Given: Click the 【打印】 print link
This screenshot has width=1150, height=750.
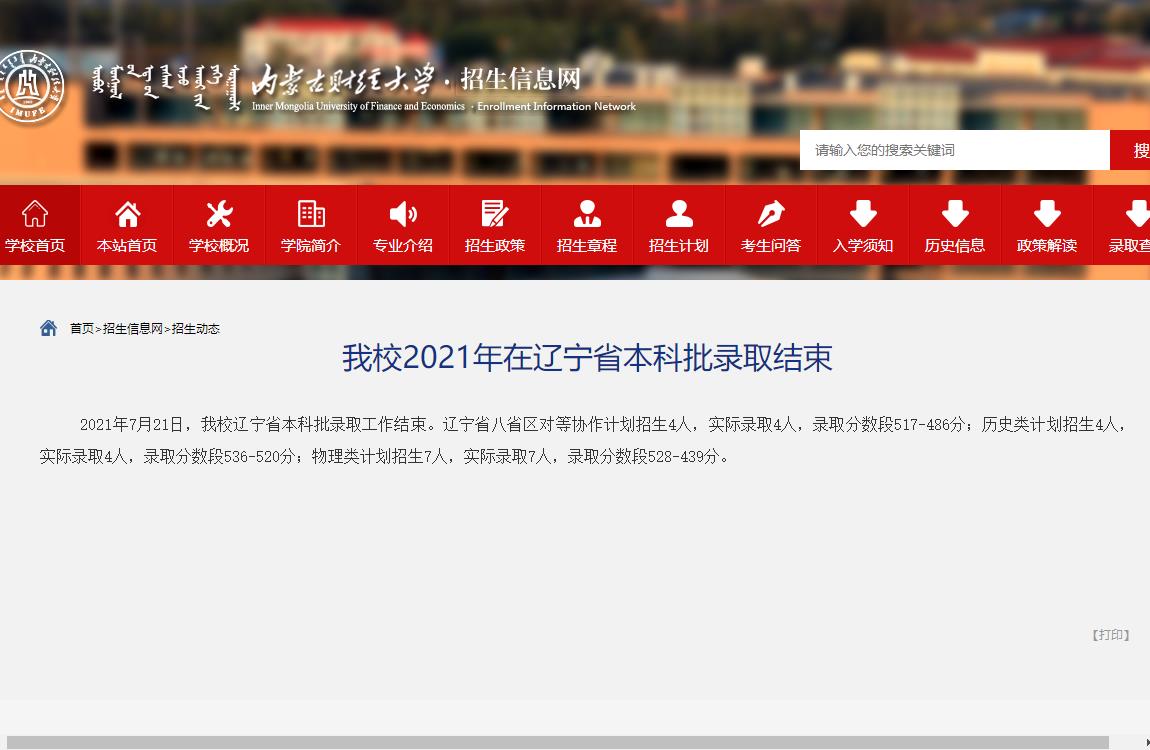Looking at the screenshot, I should tap(1110, 635).
